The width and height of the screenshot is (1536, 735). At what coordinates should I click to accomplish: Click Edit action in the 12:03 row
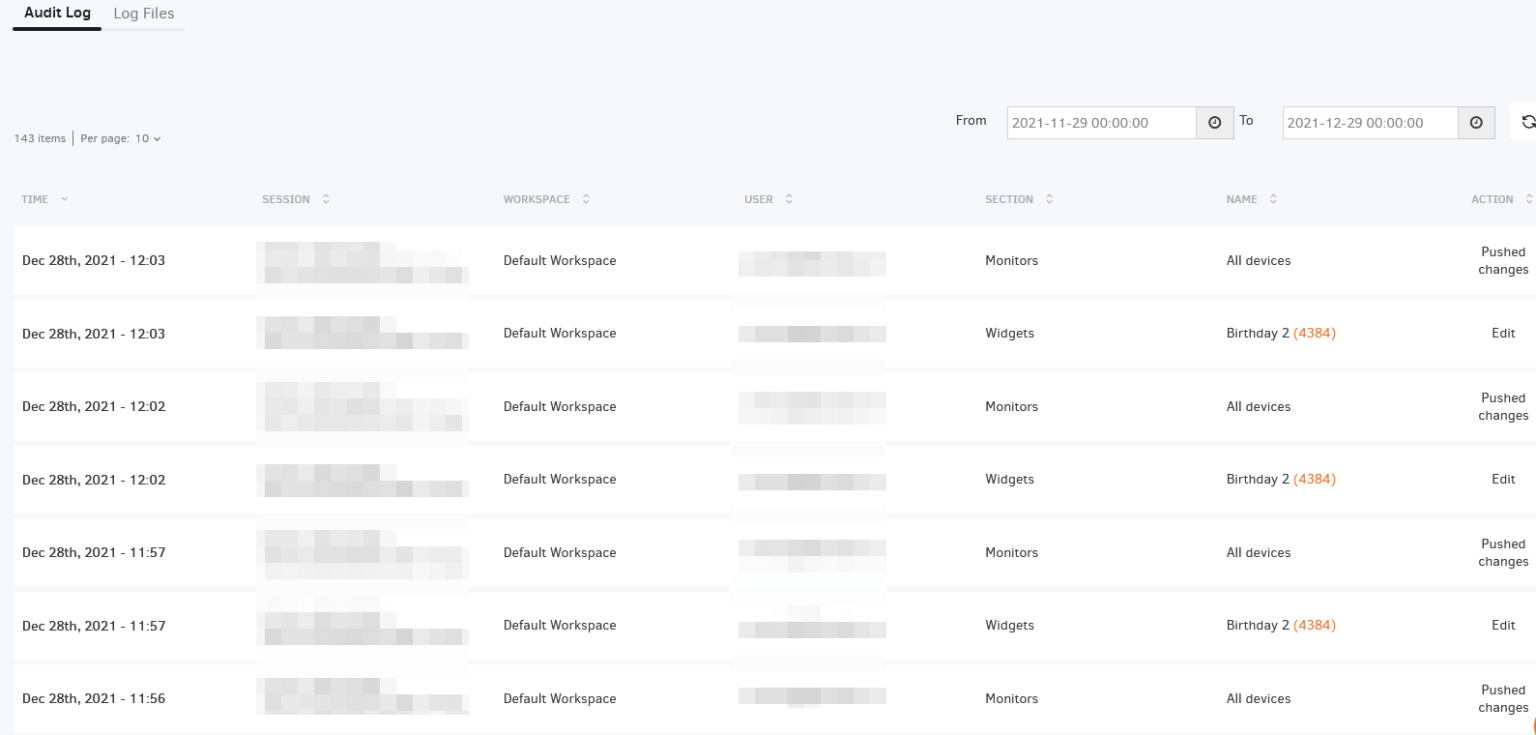click(1503, 334)
